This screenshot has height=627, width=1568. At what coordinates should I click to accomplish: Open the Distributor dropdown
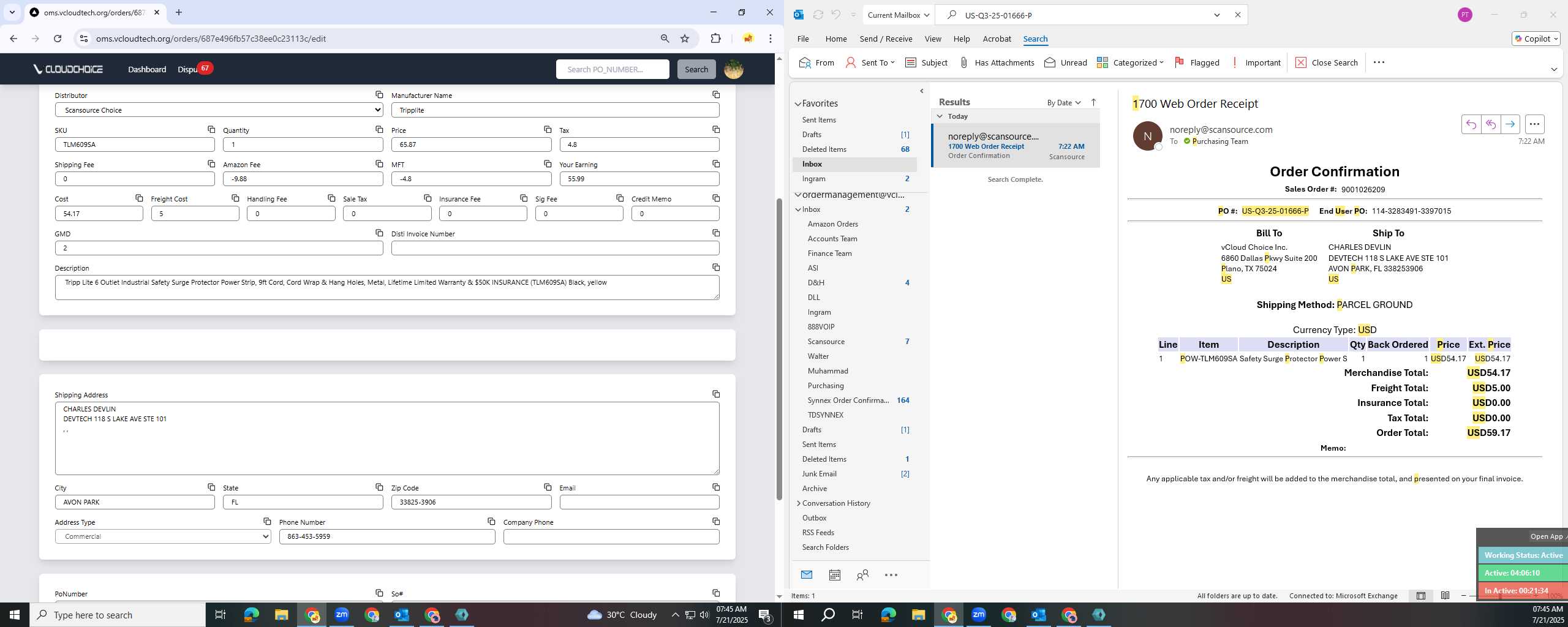219,110
